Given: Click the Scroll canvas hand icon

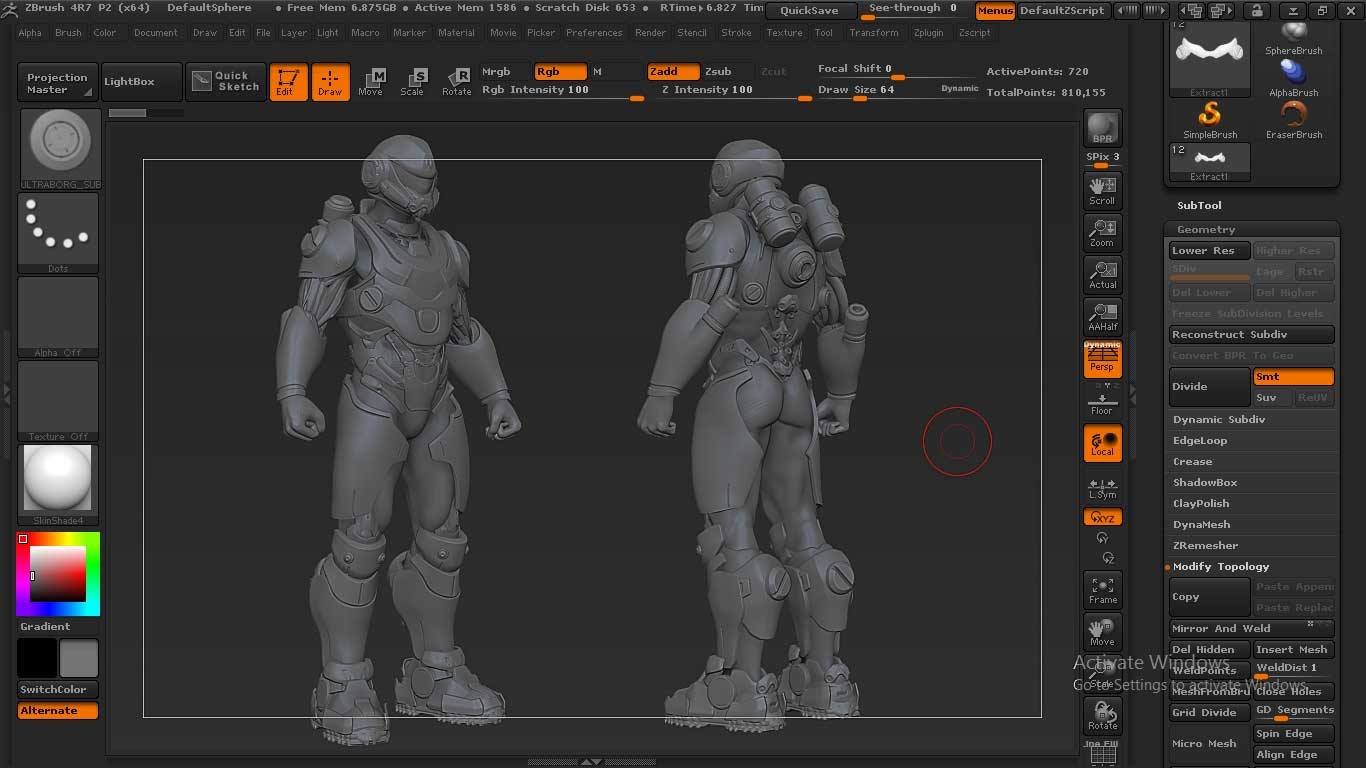Looking at the screenshot, I should pos(1102,189).
